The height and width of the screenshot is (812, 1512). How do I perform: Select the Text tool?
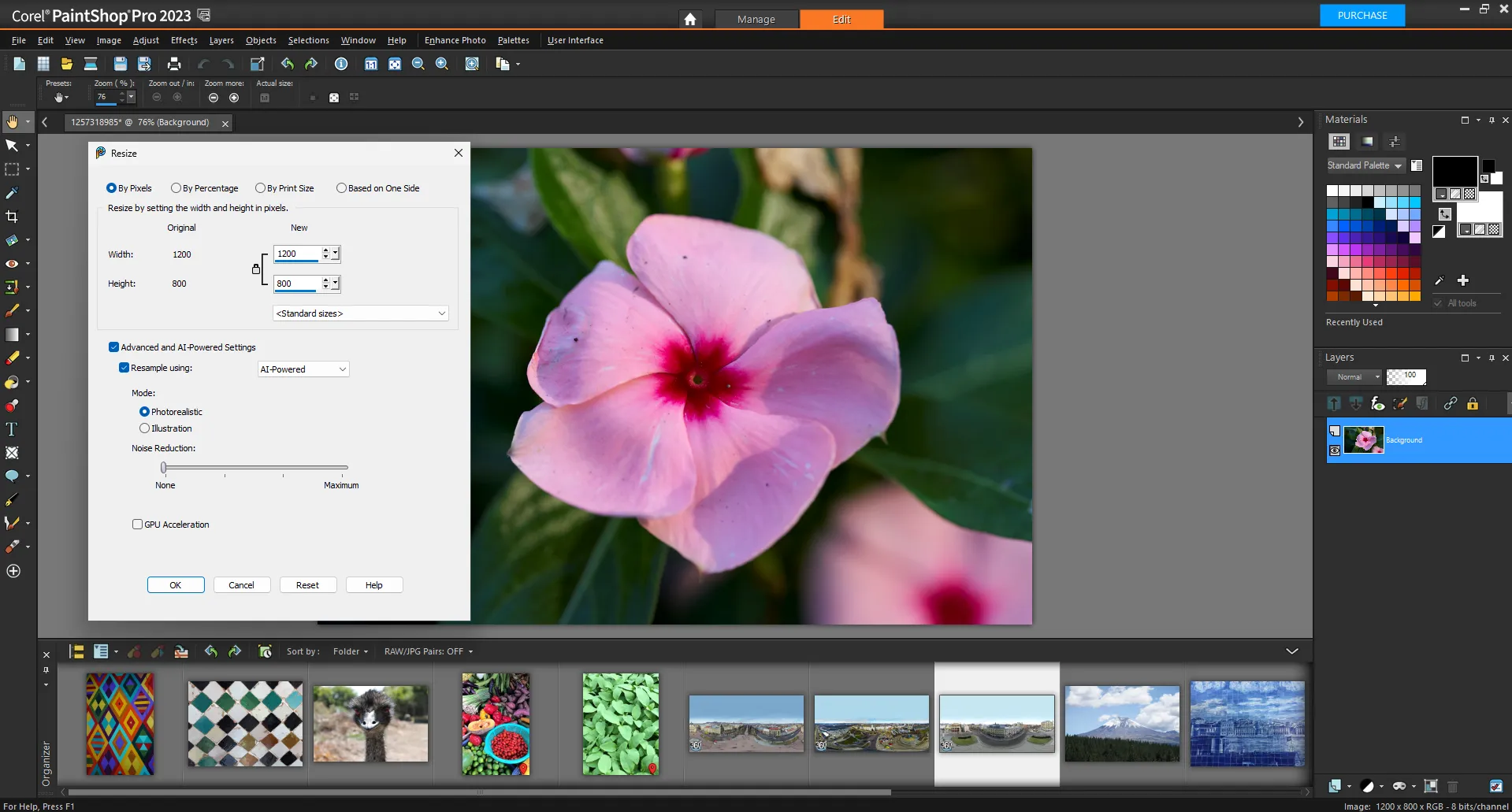pos(13,428)
